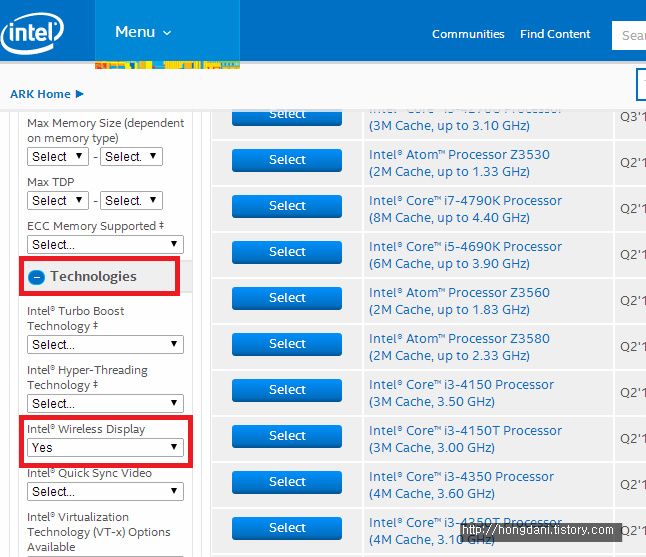Screen dimensions: 646x557
Task: Open Intel Atom Processor Z3580 link
Action: point(459,347)
